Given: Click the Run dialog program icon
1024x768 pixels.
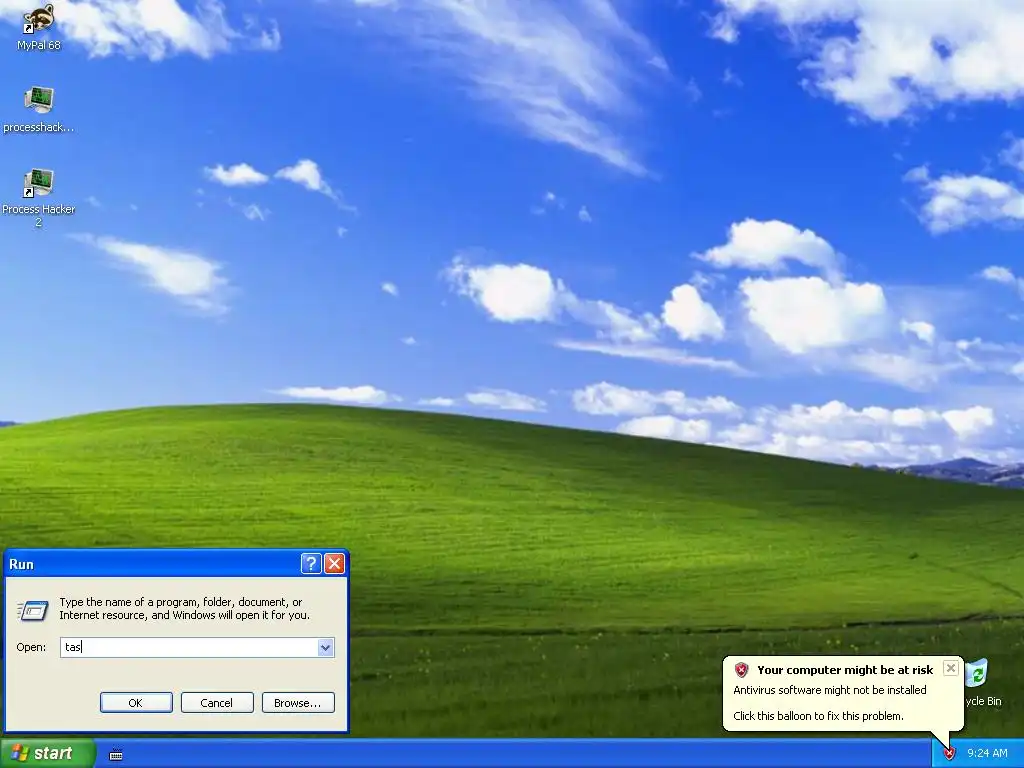Looking at the screenshot, I should [x=33, y=610].
